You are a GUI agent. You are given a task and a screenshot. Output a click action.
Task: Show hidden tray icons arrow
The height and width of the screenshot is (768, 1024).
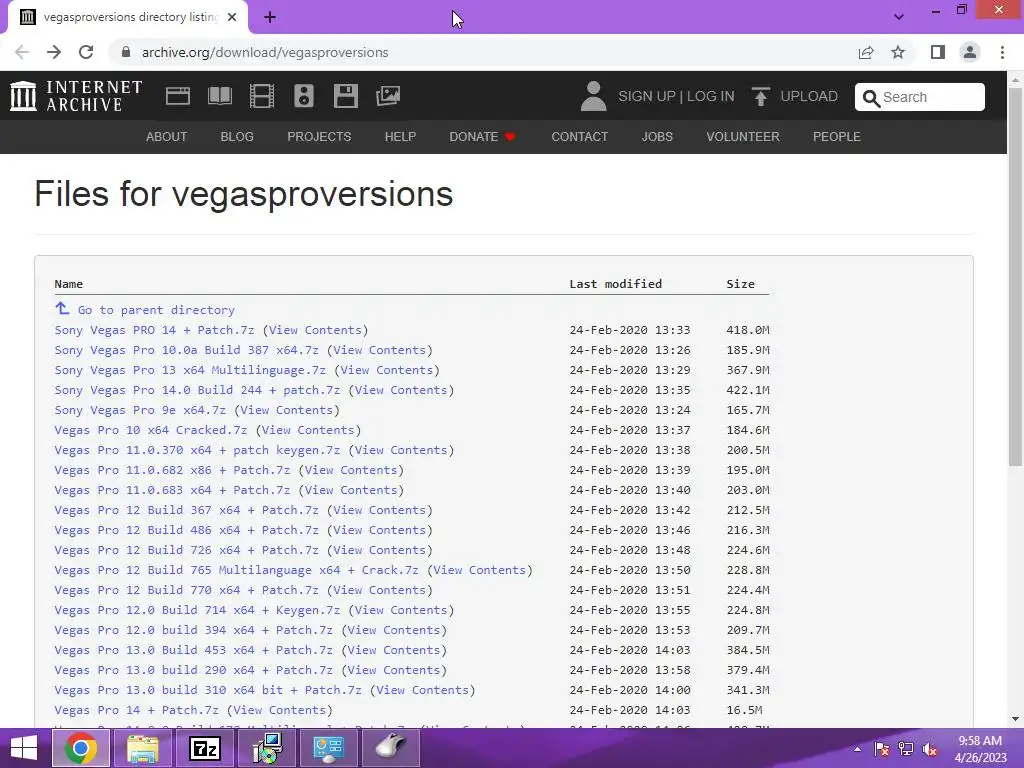coord(857,749)
